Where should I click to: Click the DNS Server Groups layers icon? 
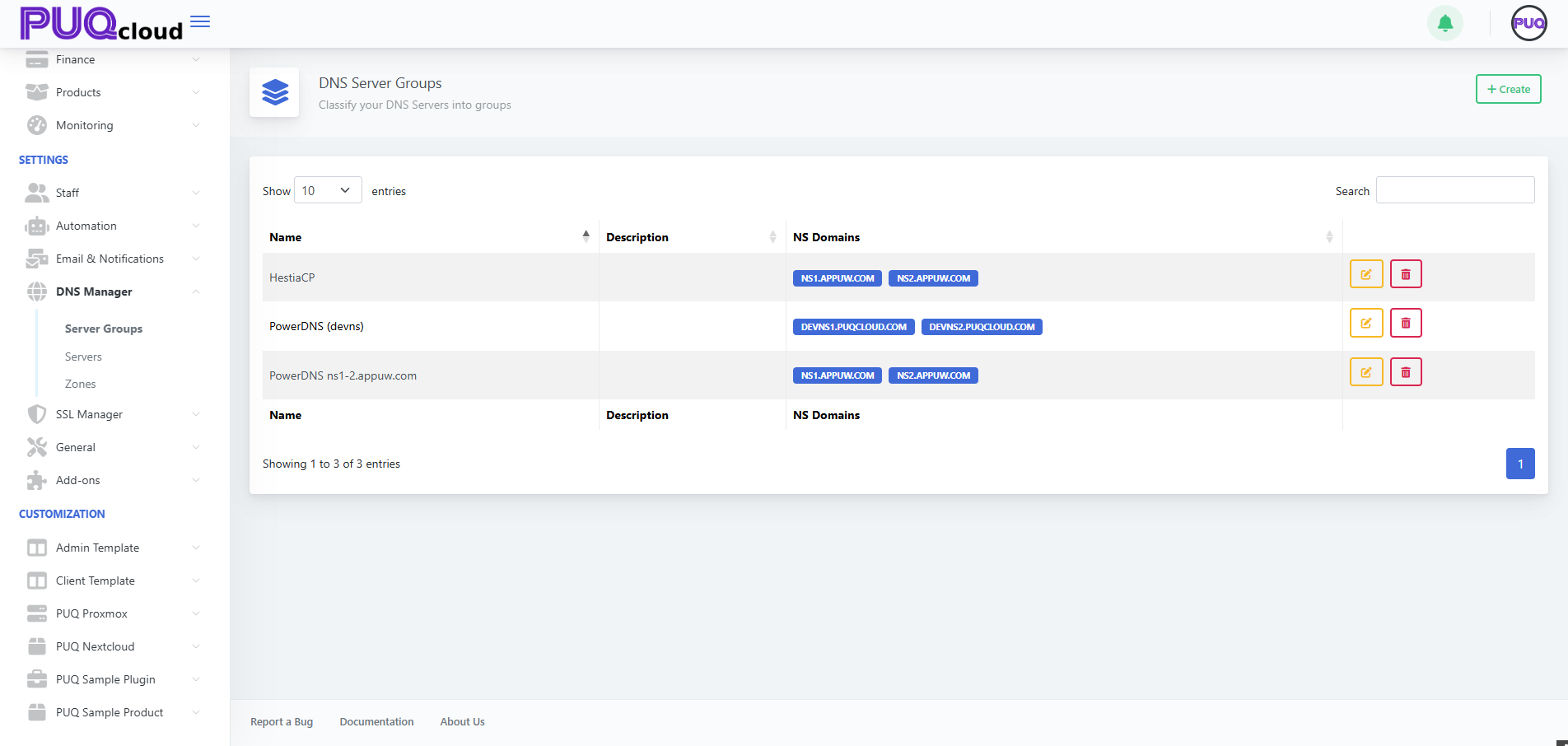click(274, 92)
